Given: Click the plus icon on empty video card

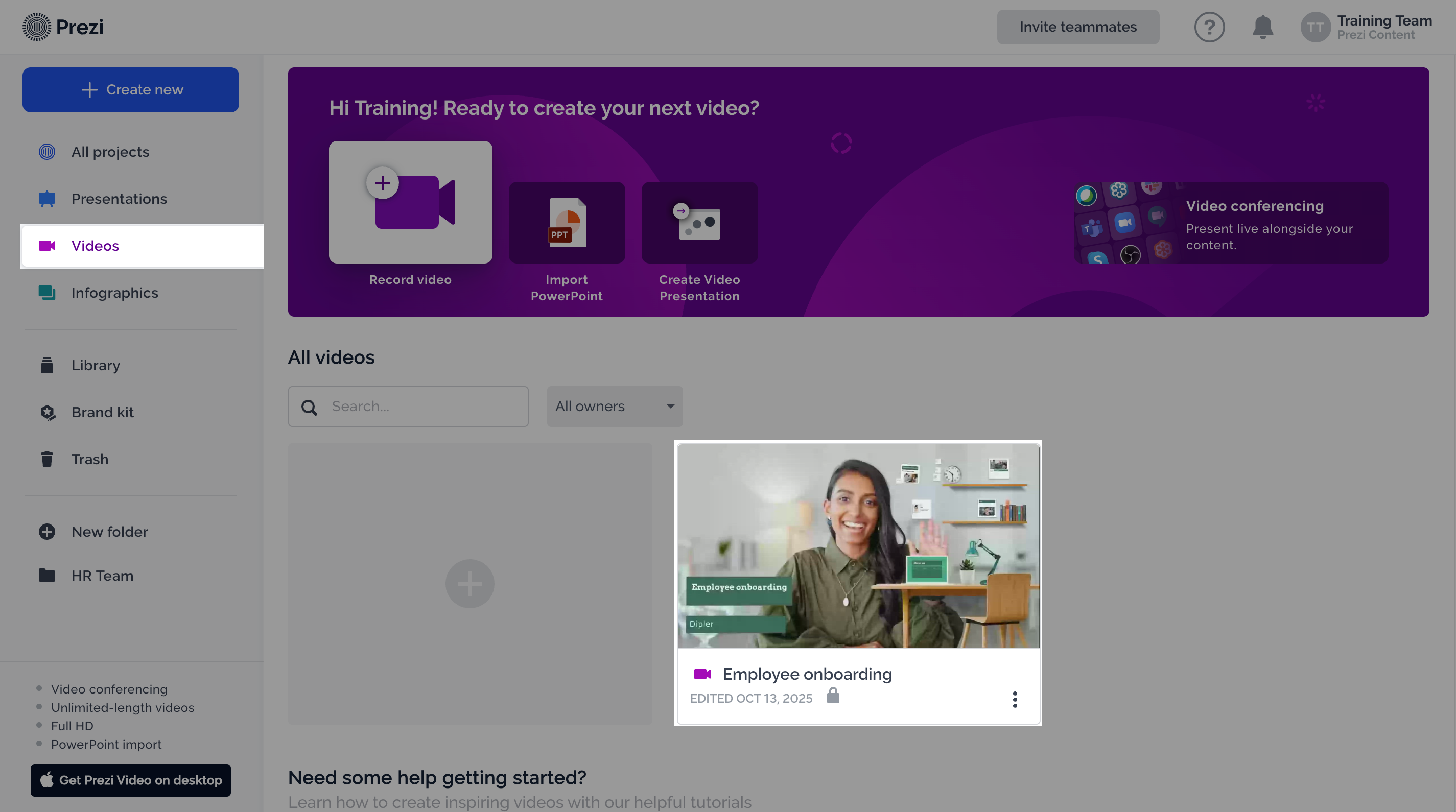Looking at the screenshot, I should click(469, 584).
